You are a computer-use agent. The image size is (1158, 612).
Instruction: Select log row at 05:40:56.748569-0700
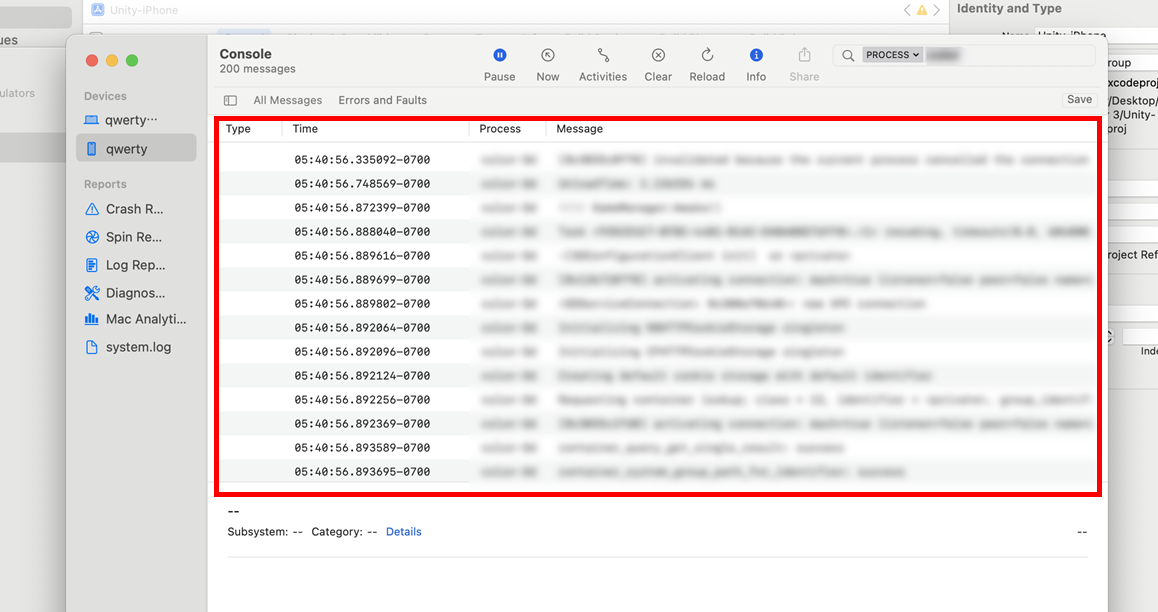657,184
